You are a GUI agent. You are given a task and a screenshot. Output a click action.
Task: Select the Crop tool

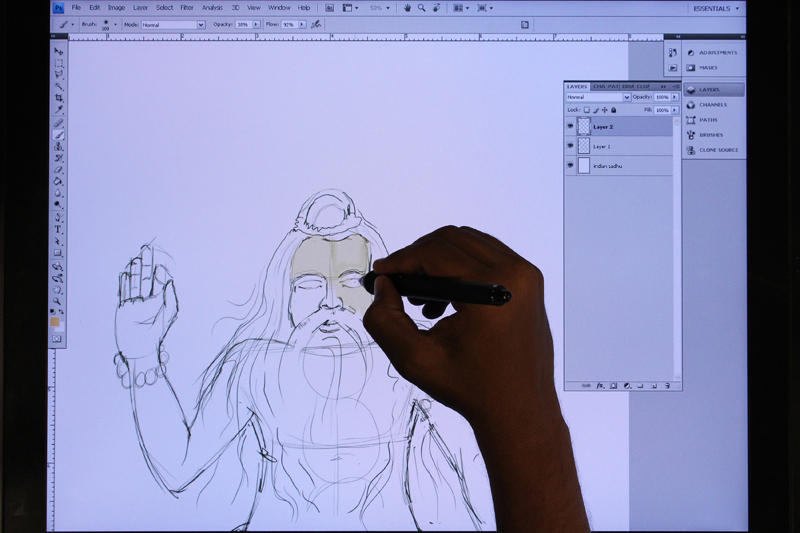(58, 98)
